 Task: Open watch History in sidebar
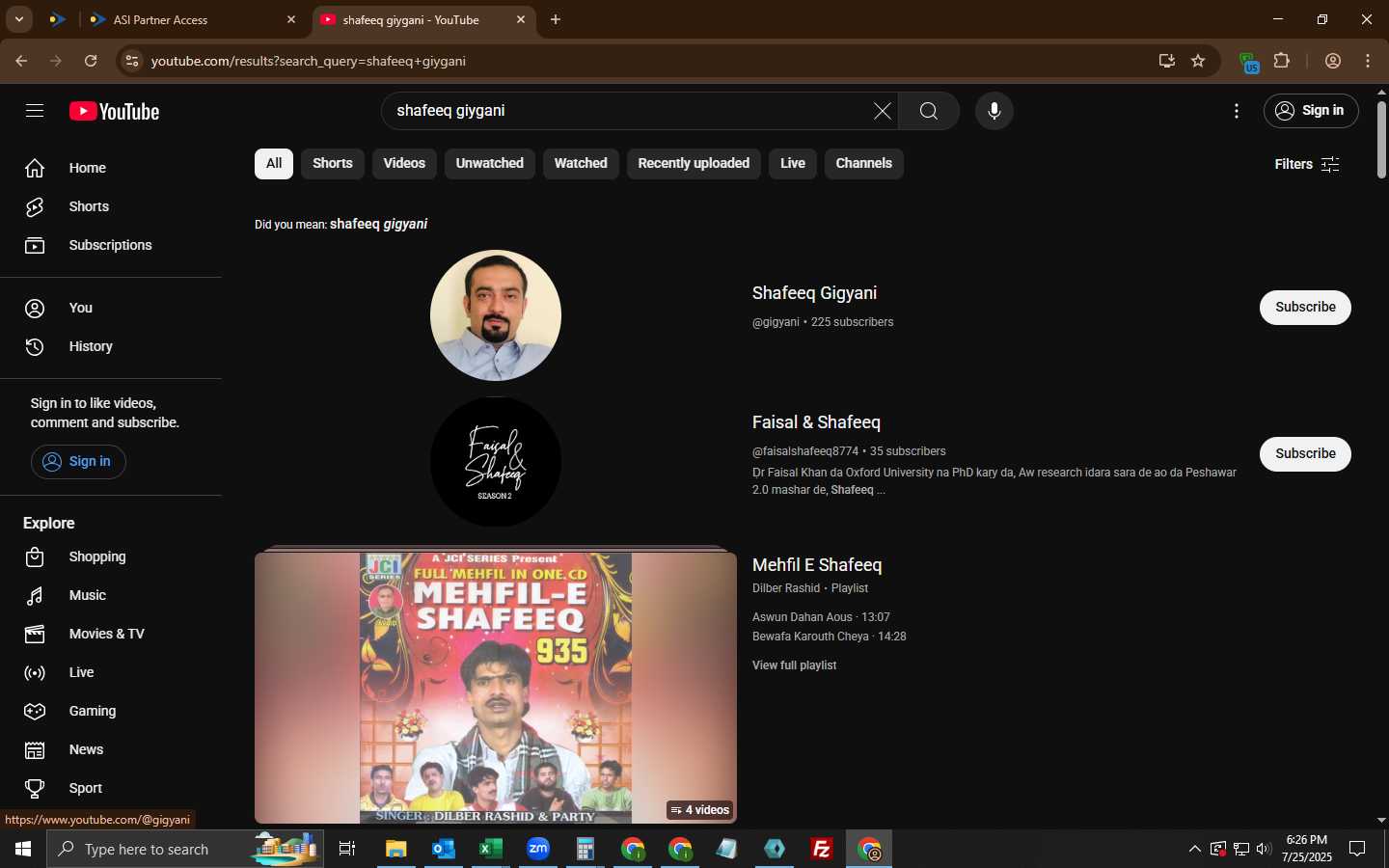pos(111,346)
